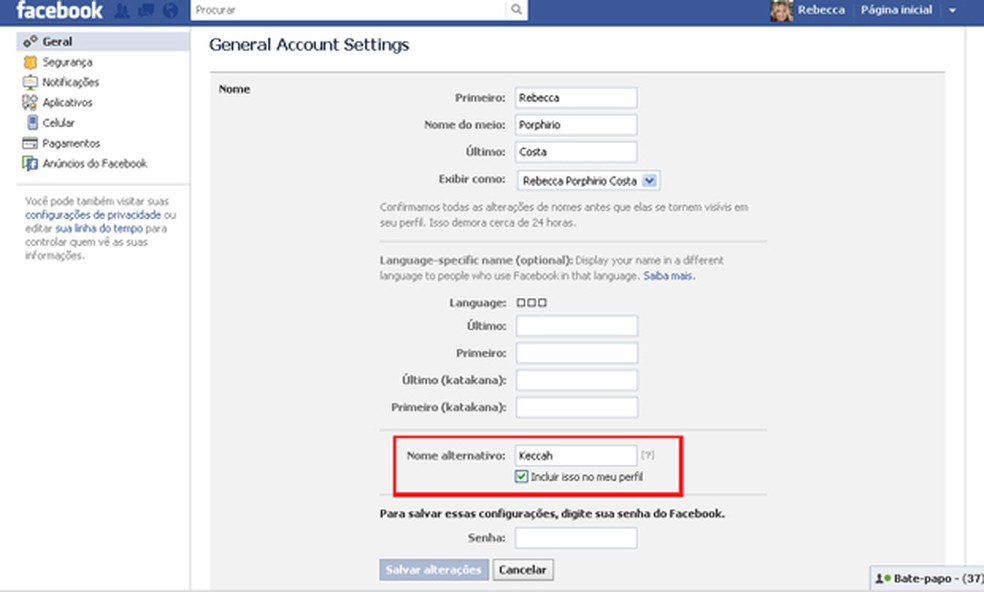Click the Senha password field
The height and width of the screenshot is (592, 984).
[x=577, y=538]
